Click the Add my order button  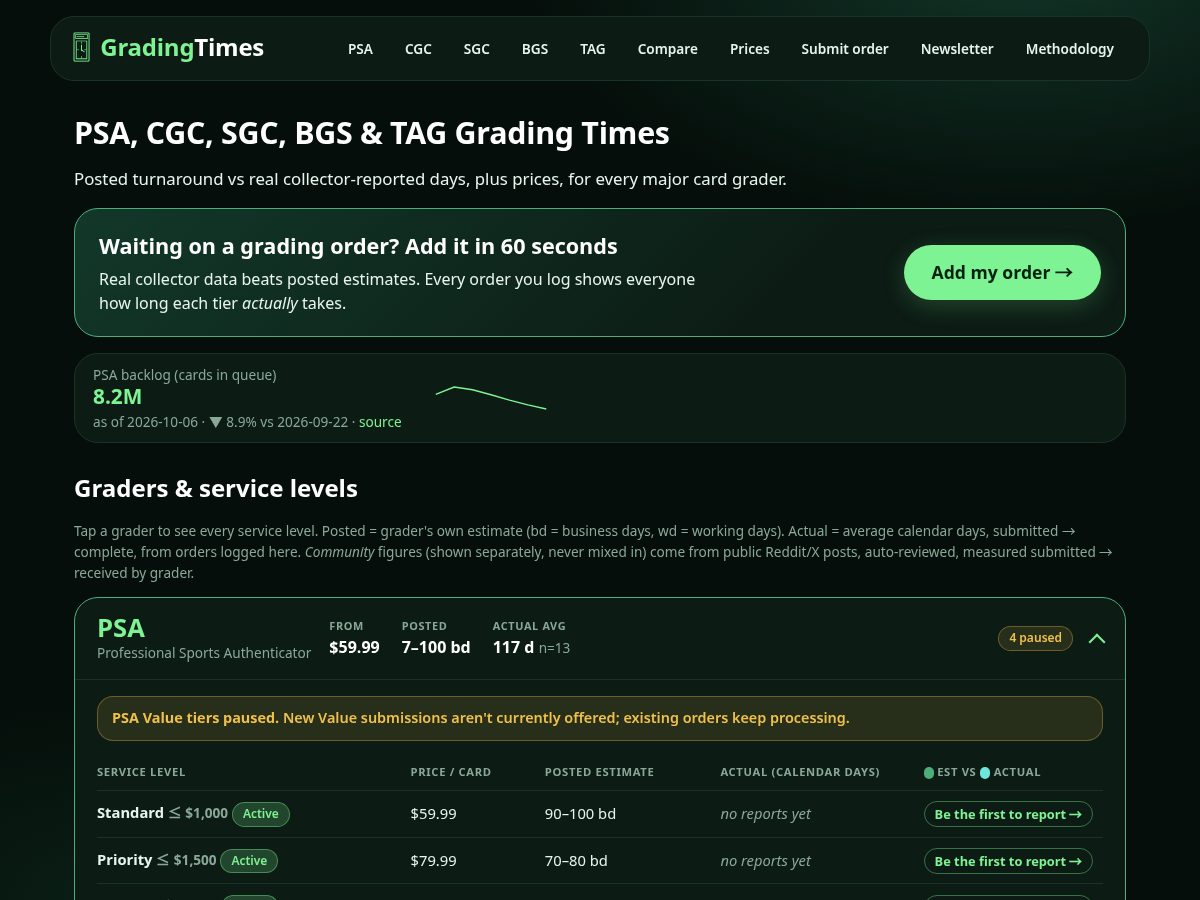[x=1002, y=272]
